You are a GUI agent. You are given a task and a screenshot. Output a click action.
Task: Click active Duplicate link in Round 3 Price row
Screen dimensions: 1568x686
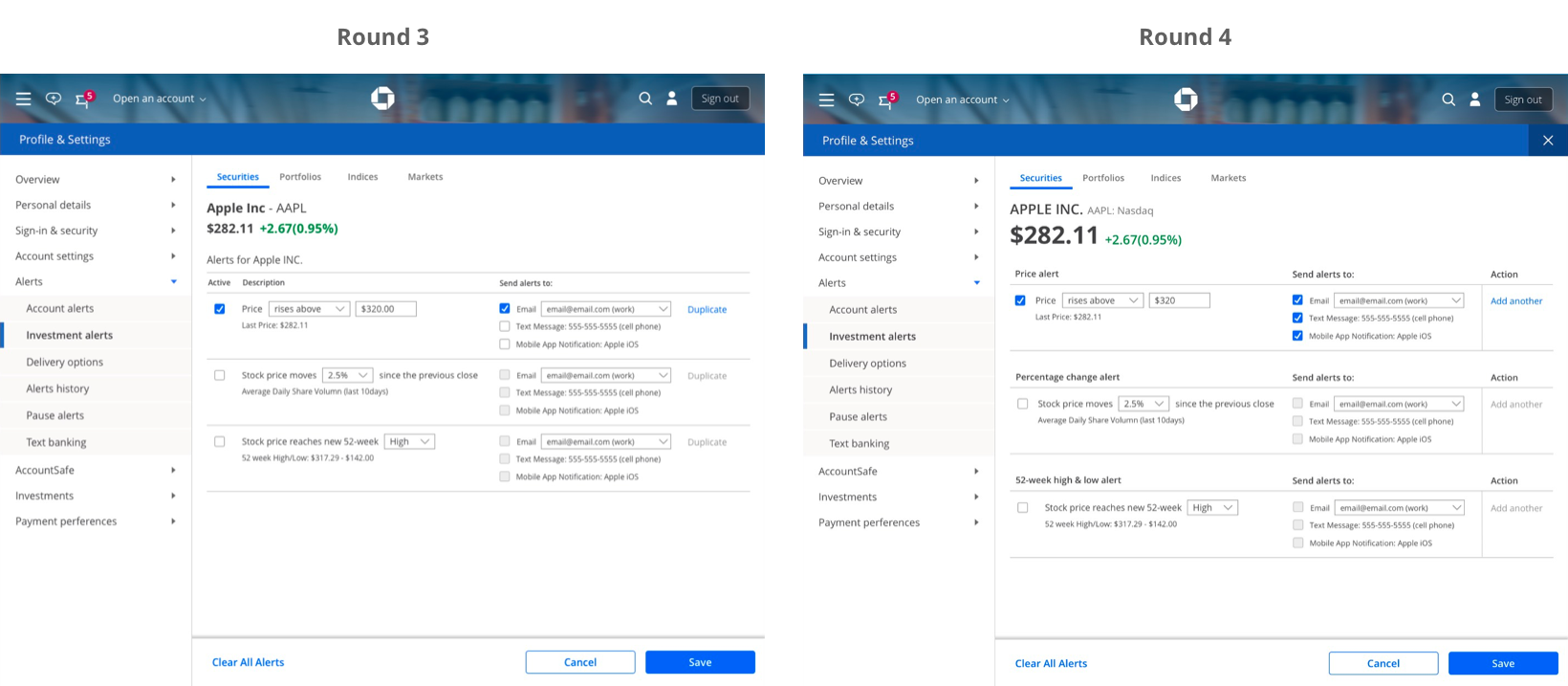[707, 309]
